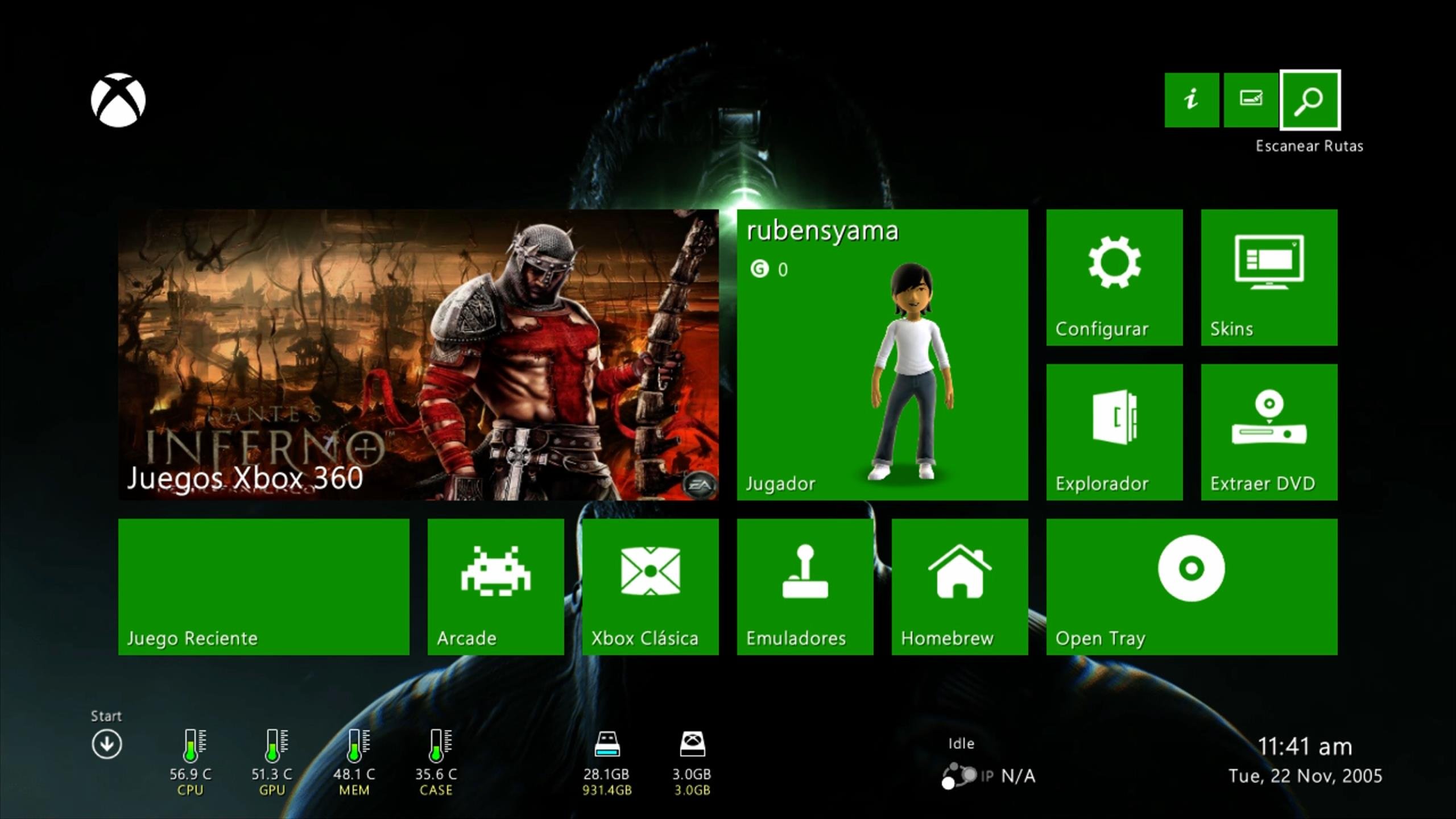Open the Xbox Clásica tile
Viewport: 1456px width, 819px height.
click(x=651, y=587)
